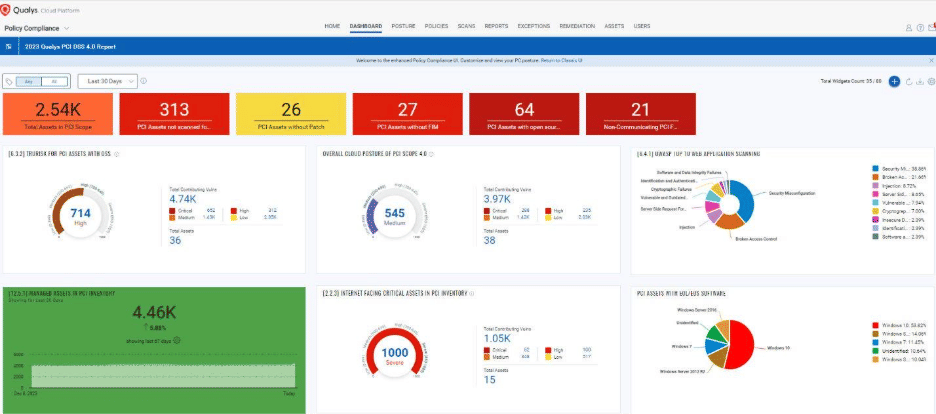
Task: Click the Qualys logo icon
Action: coord(5,10)
